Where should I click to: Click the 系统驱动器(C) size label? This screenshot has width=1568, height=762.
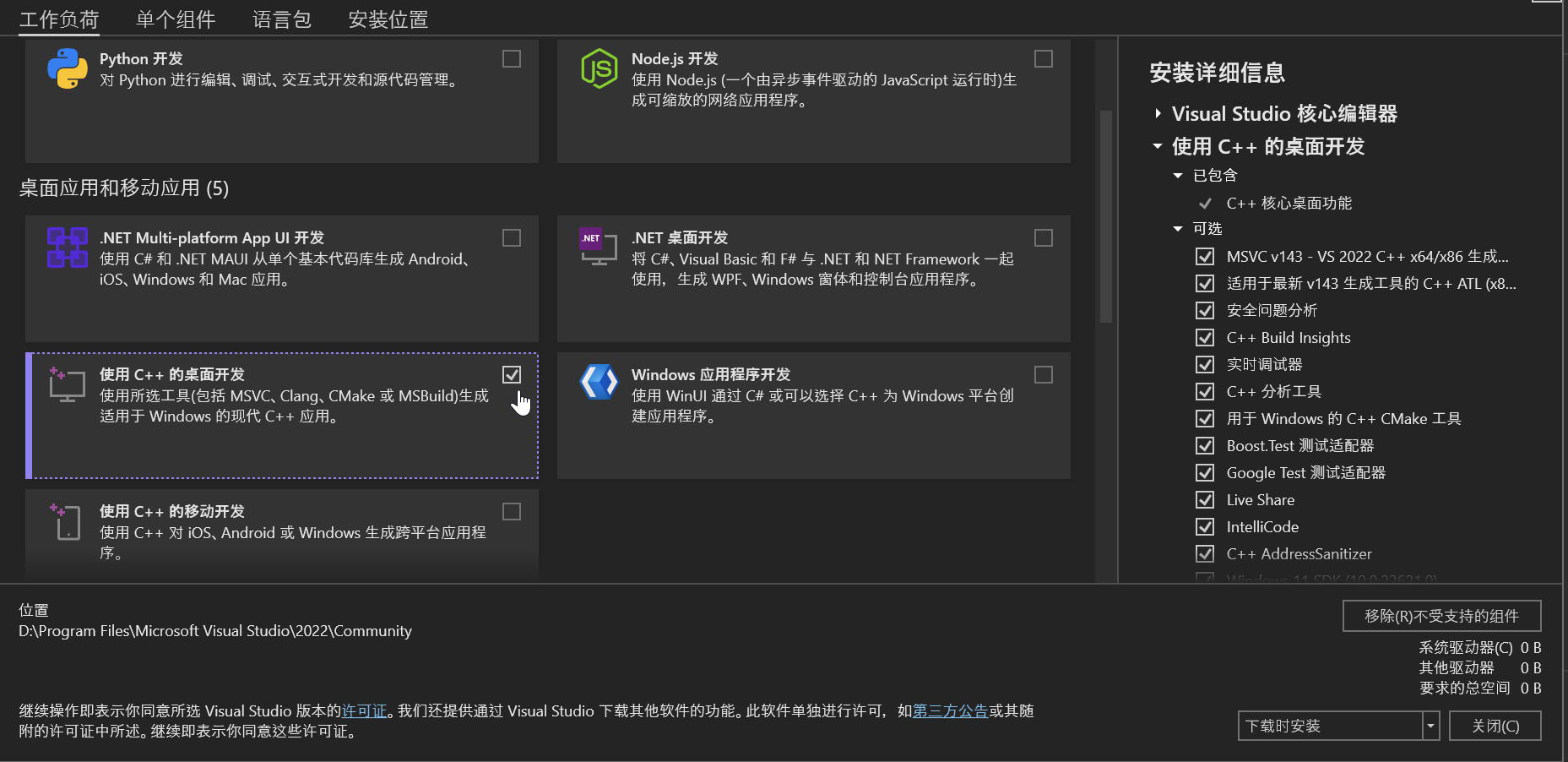[x=1466, y=647]
